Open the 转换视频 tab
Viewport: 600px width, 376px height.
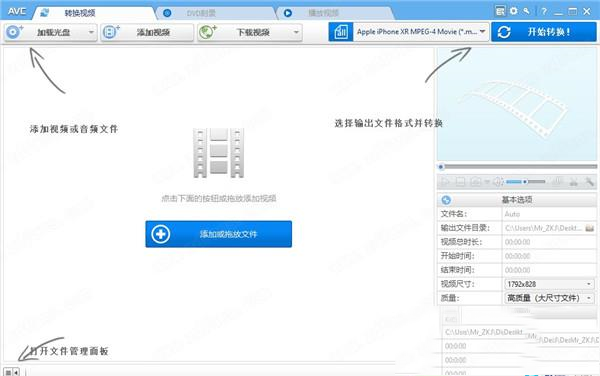[94, 13]
